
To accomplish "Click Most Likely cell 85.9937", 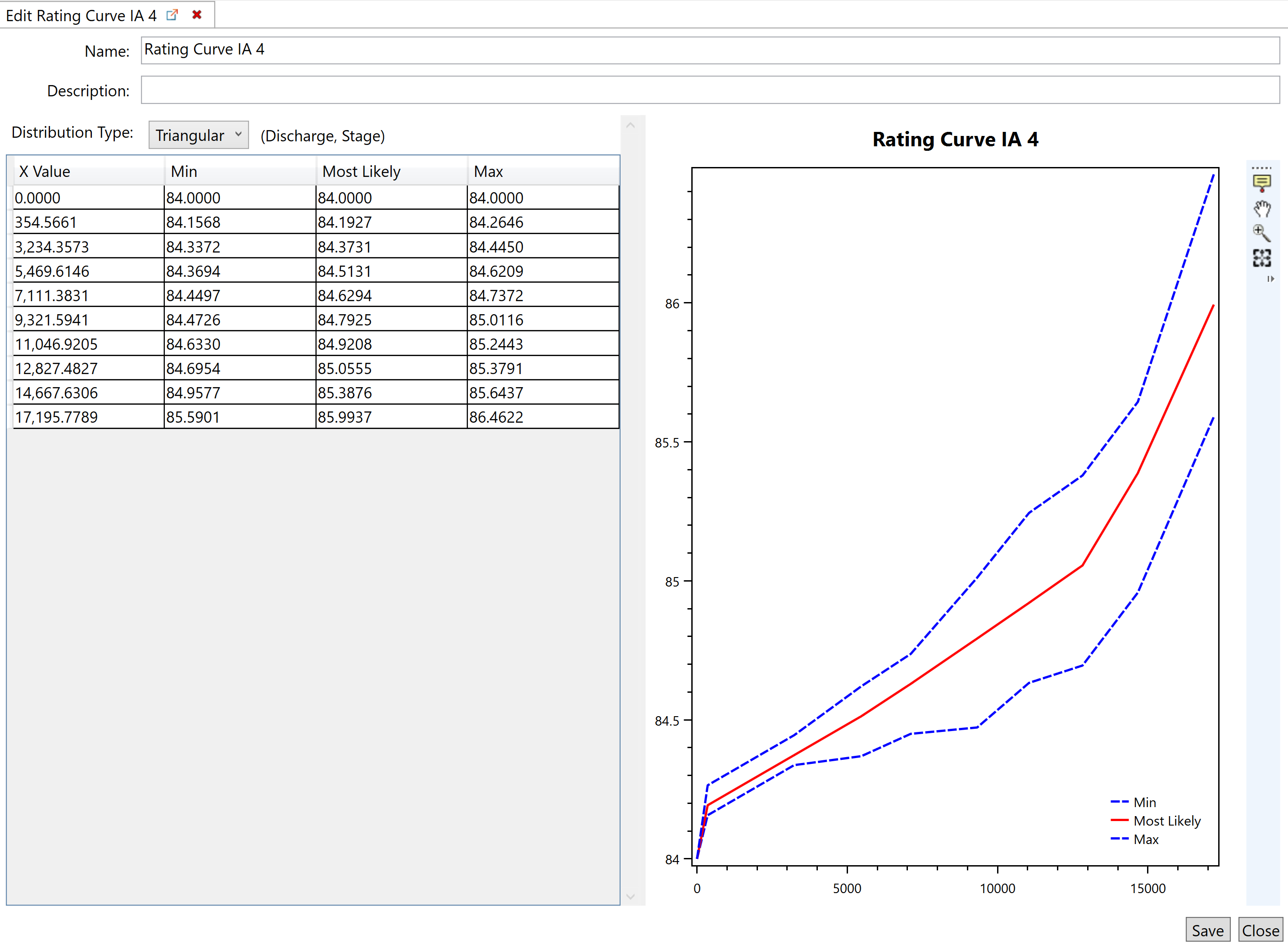I will point(391,417).
